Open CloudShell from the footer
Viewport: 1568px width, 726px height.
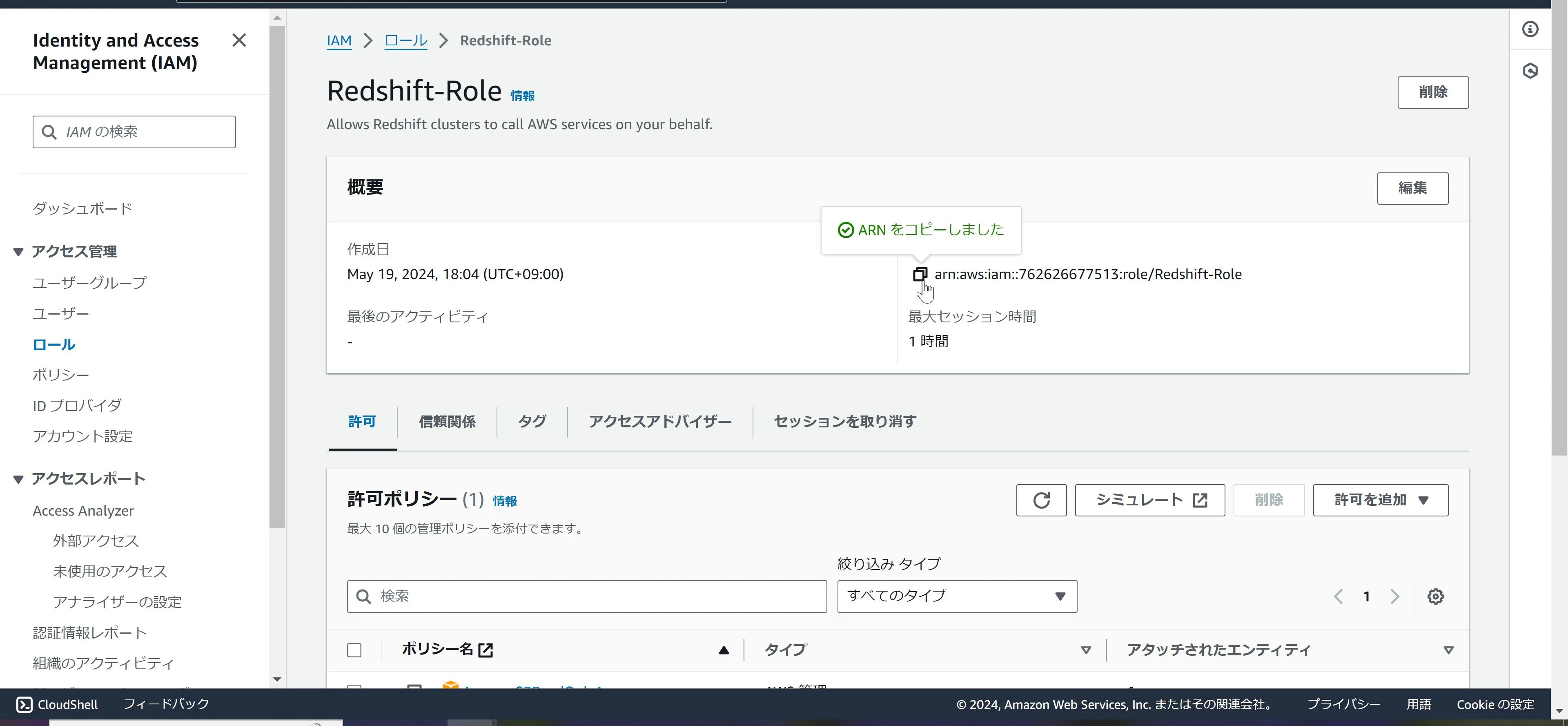click(57, 704)
